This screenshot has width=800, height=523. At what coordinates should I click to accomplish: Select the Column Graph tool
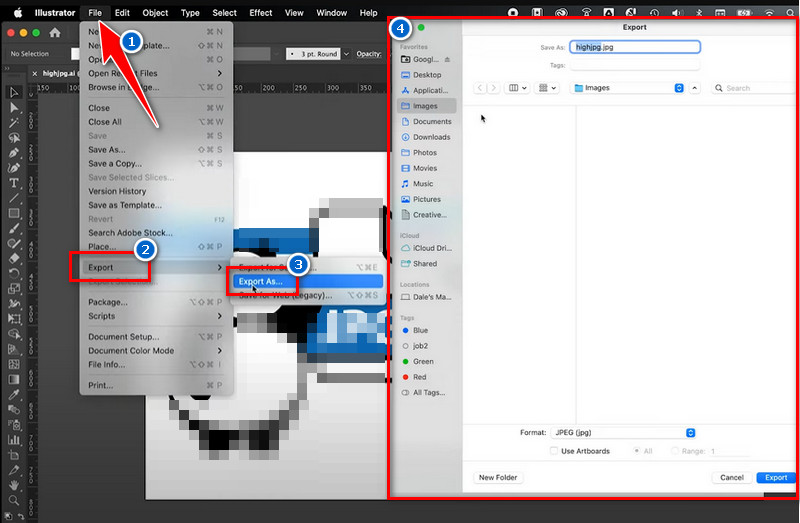[14, 439]
